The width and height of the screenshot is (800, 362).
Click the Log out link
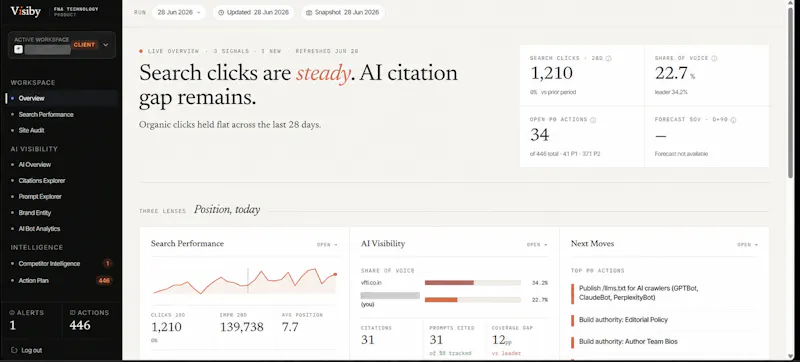32,350
